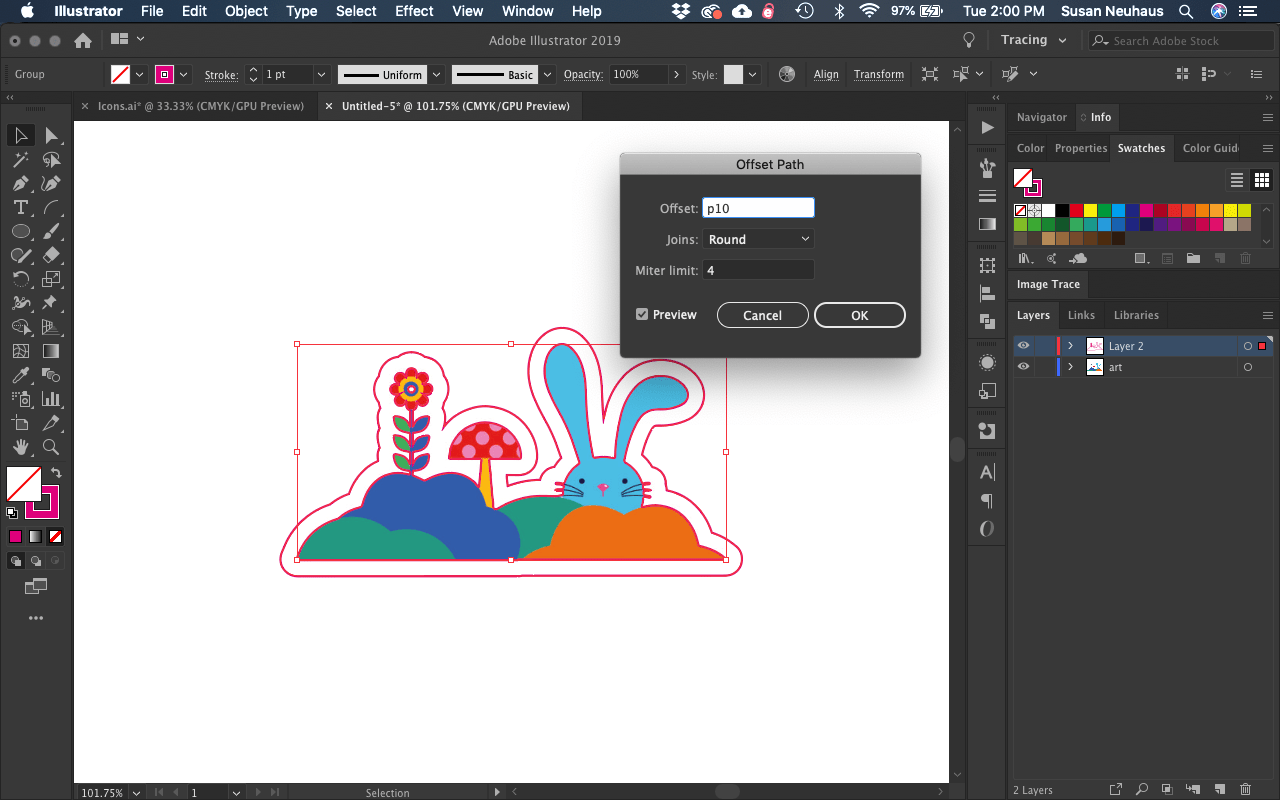This screenshot has width=1280, height=800.
Task: Click the Cancel button
Action: 762,314
